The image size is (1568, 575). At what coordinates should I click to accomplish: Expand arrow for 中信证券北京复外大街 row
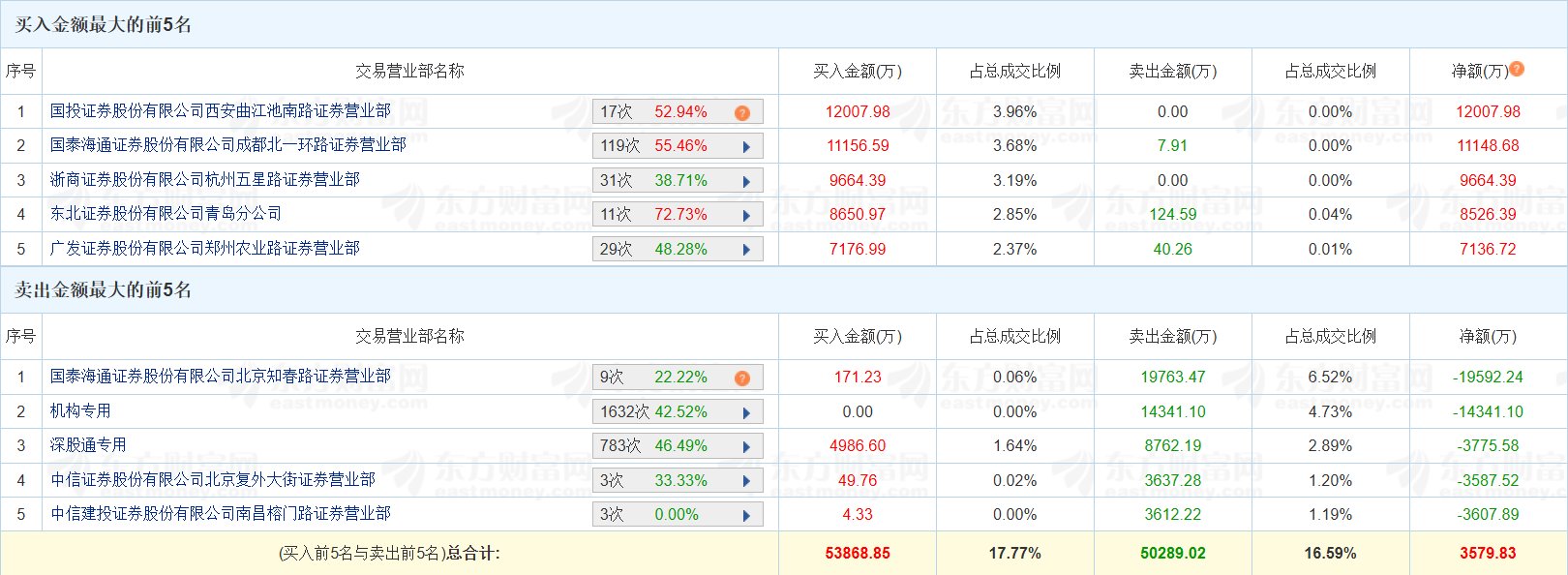pyautogui.click(x=746, y=481)
